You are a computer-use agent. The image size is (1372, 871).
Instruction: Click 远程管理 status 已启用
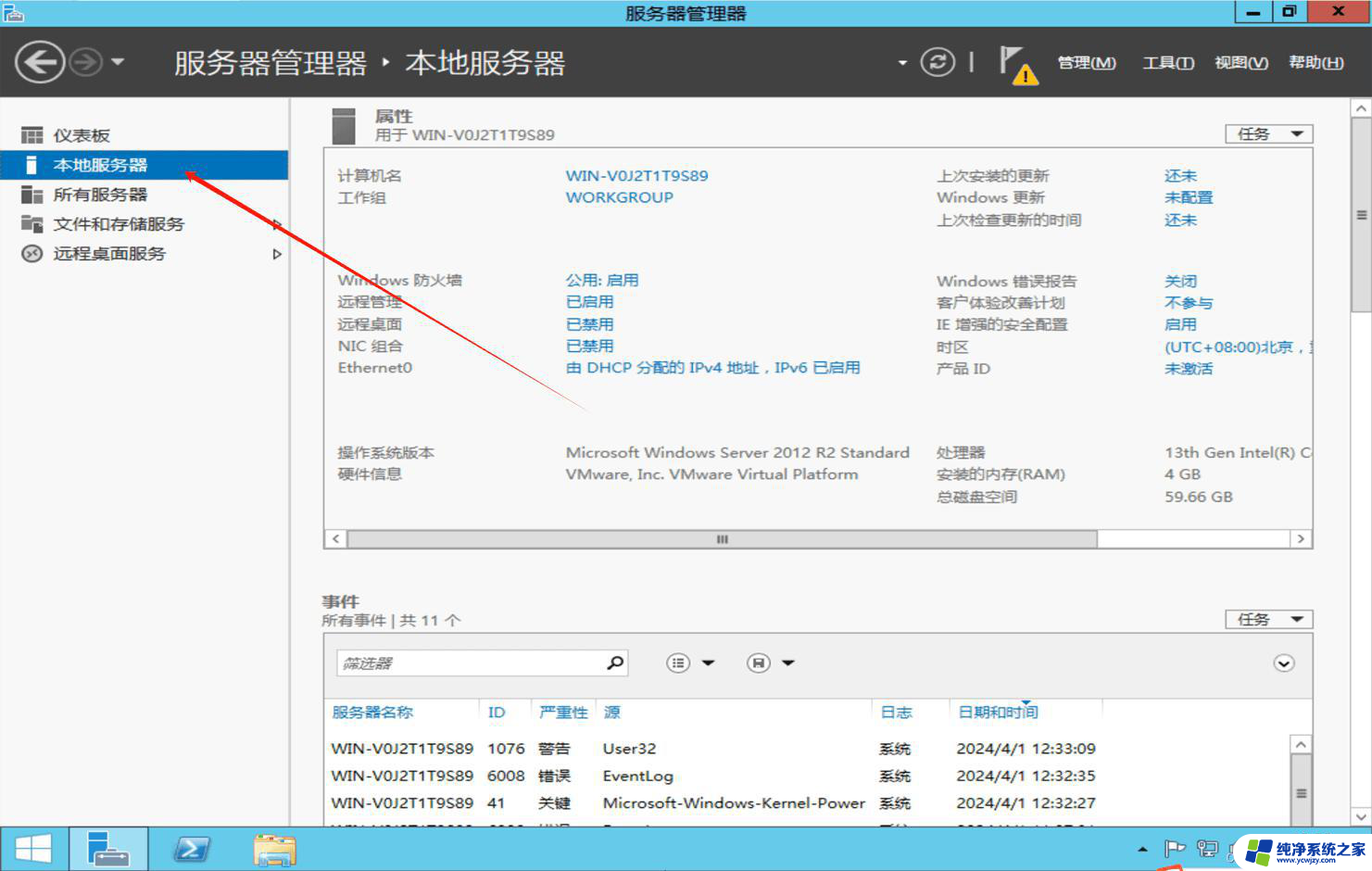tap(589, 302)
